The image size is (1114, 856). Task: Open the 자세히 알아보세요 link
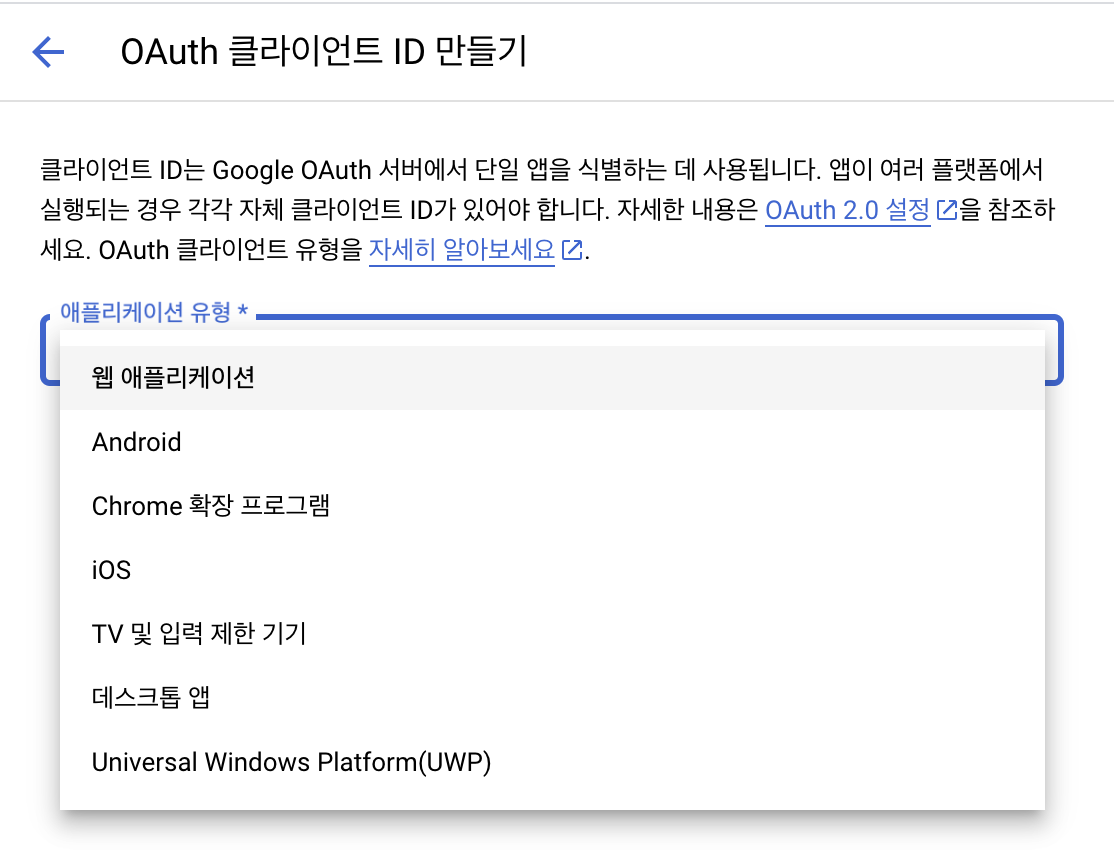[462, 250]
